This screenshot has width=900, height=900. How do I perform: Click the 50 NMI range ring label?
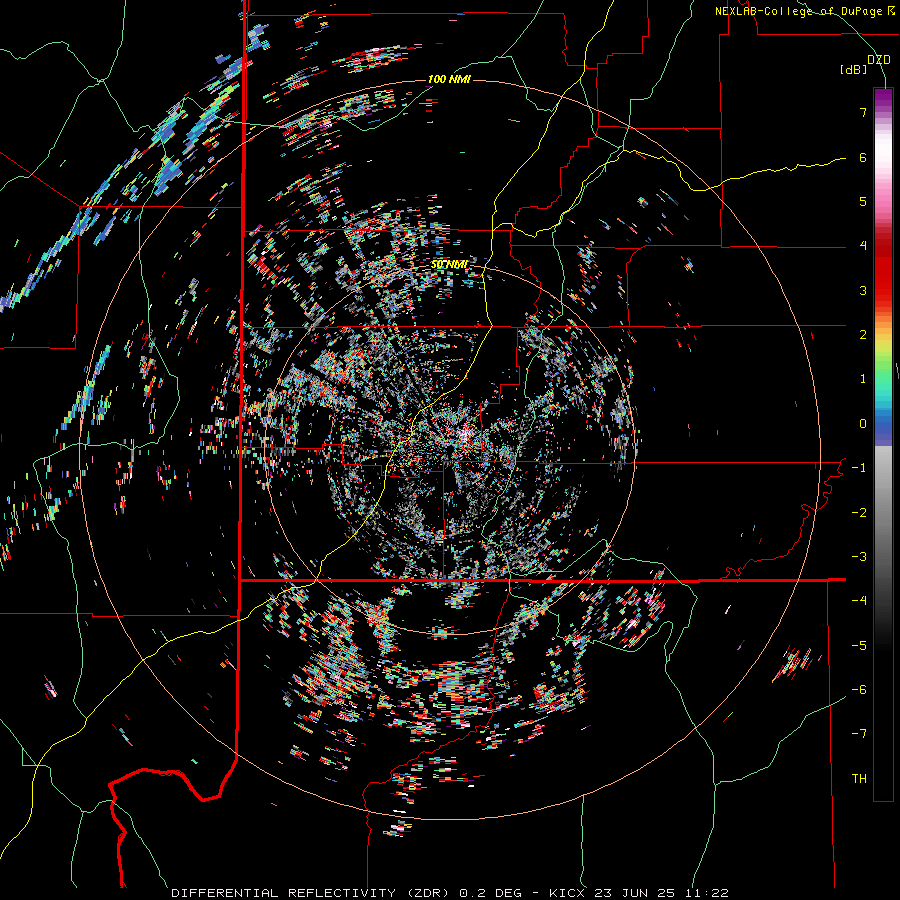[x=449, y=265]
